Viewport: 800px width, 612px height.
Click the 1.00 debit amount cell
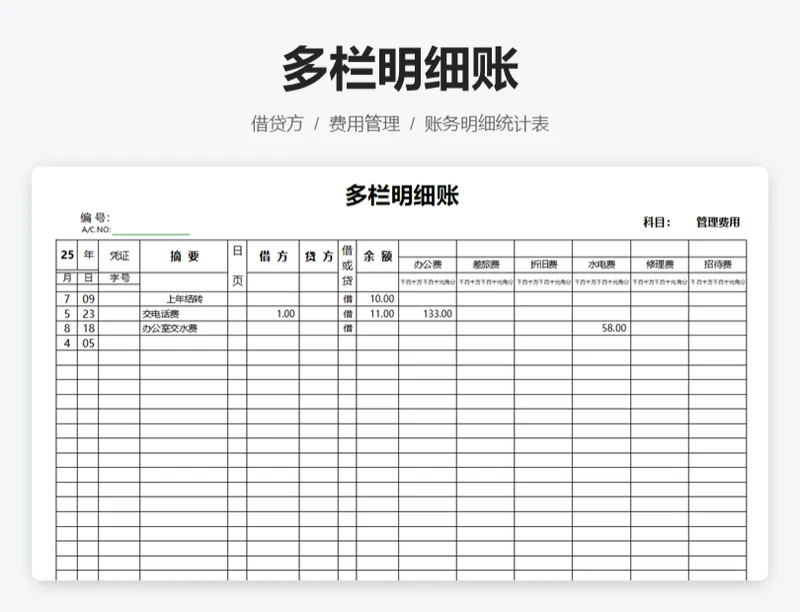(273, 314)
